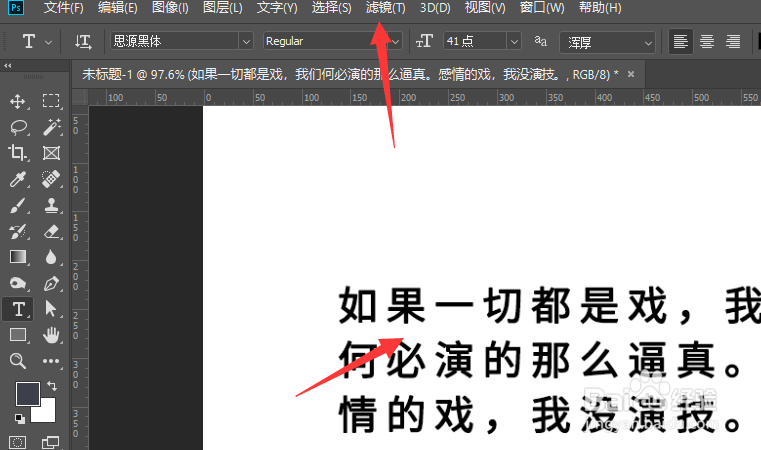The width and height of the screenshot is (761, 450).
Task: Select the Horizontal Type tool
Action: 18,309
